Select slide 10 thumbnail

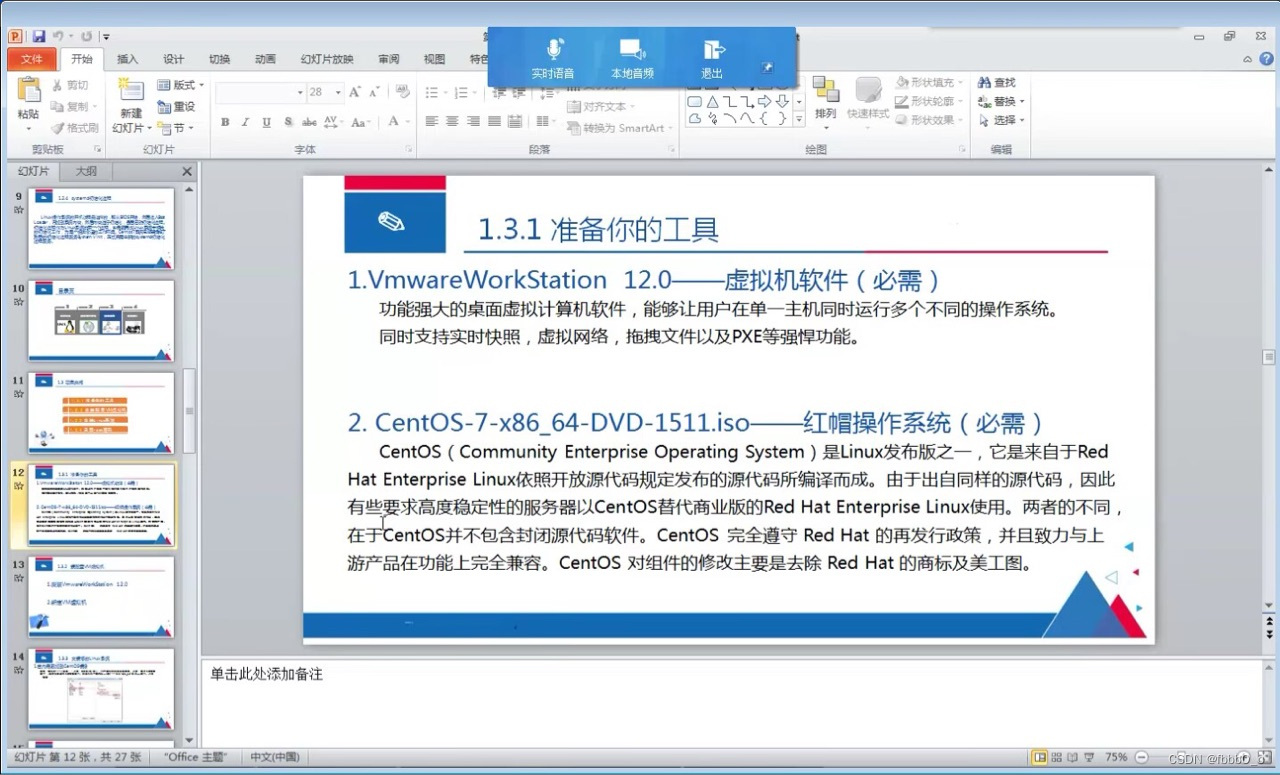click(x=101, y=320)
